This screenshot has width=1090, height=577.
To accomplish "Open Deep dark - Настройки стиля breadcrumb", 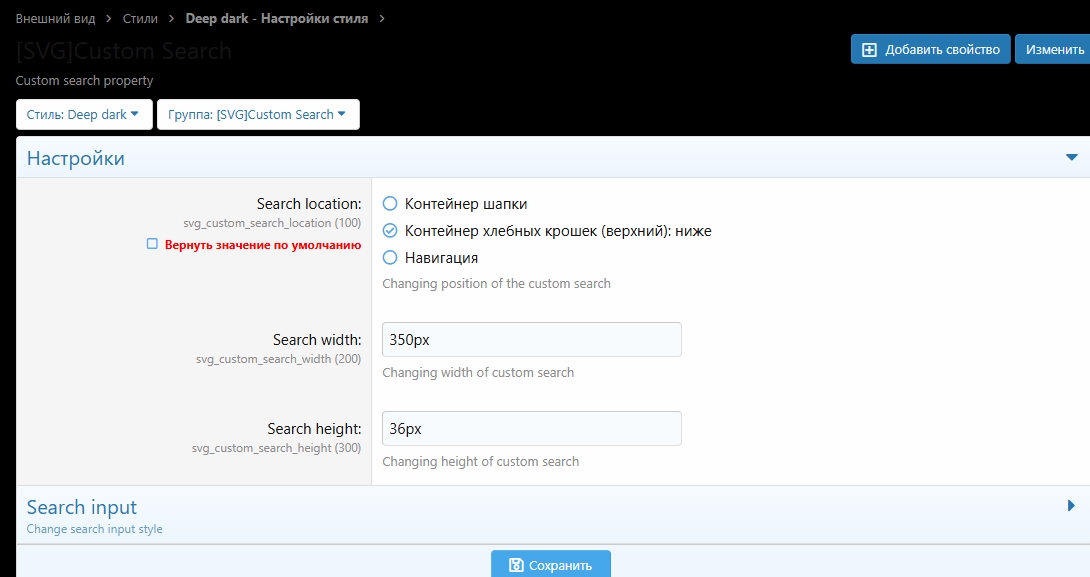I will (277, 19).
